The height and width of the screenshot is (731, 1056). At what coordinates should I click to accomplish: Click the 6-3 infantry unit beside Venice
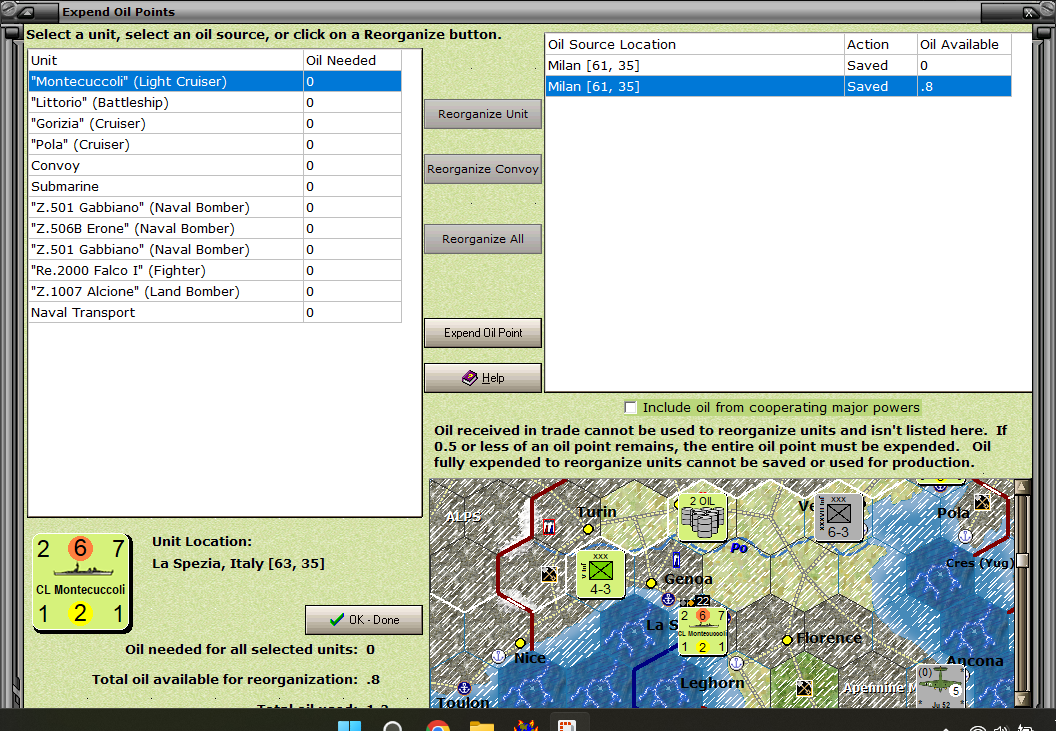(x=839, y=517)
